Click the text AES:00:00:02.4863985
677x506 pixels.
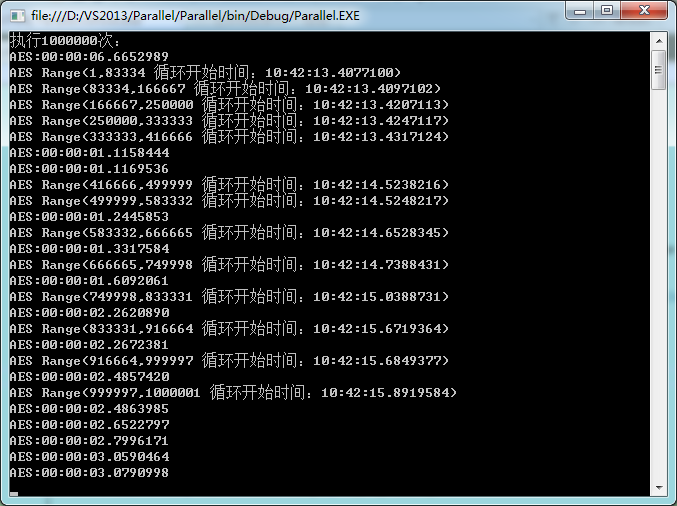click(x=89, y=408)
